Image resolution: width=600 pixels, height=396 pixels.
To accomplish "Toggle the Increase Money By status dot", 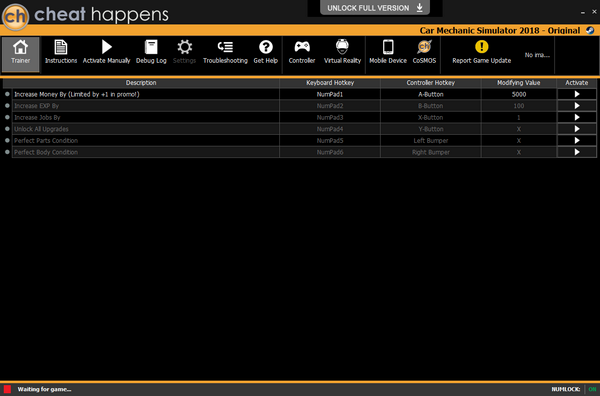I will [7, 94].
